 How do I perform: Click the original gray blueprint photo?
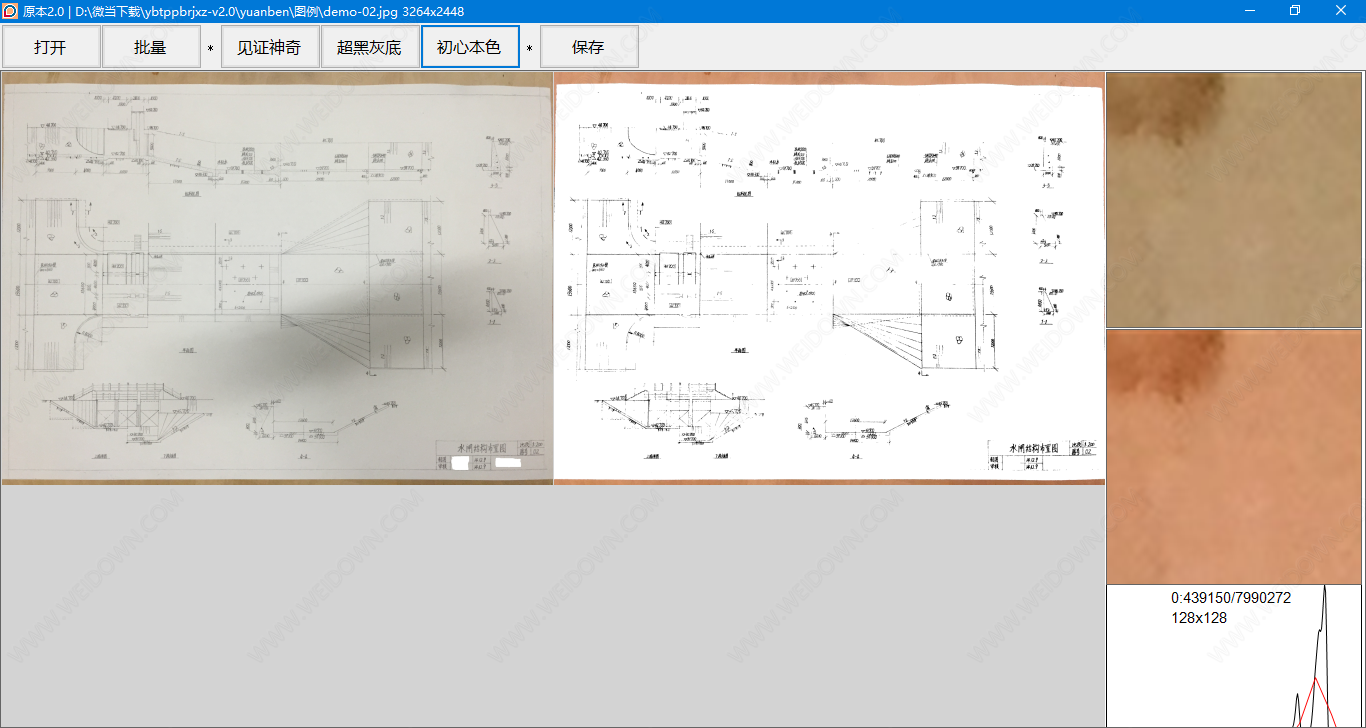coord(277,278)
